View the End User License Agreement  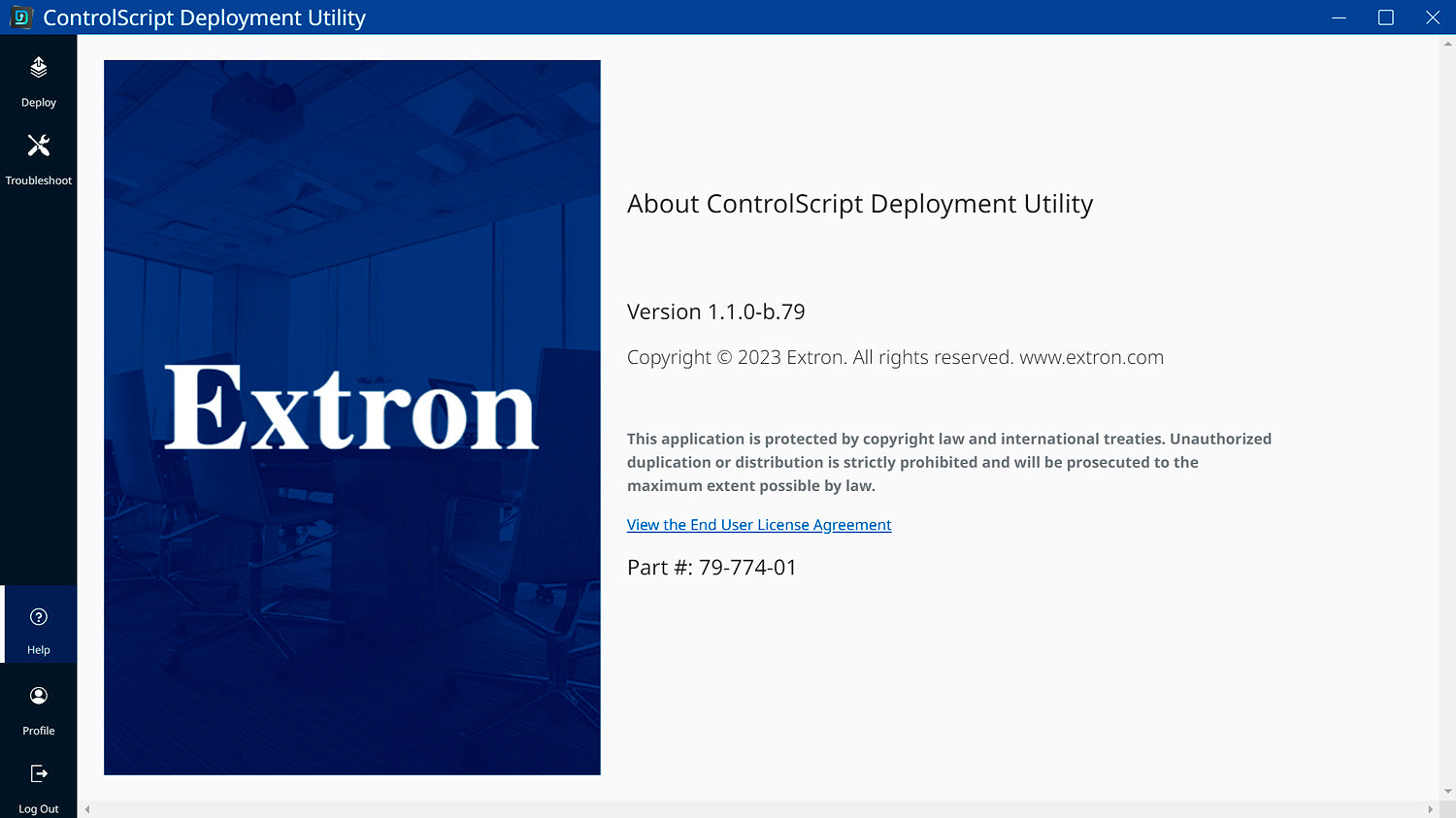click(x=759, y=525)
